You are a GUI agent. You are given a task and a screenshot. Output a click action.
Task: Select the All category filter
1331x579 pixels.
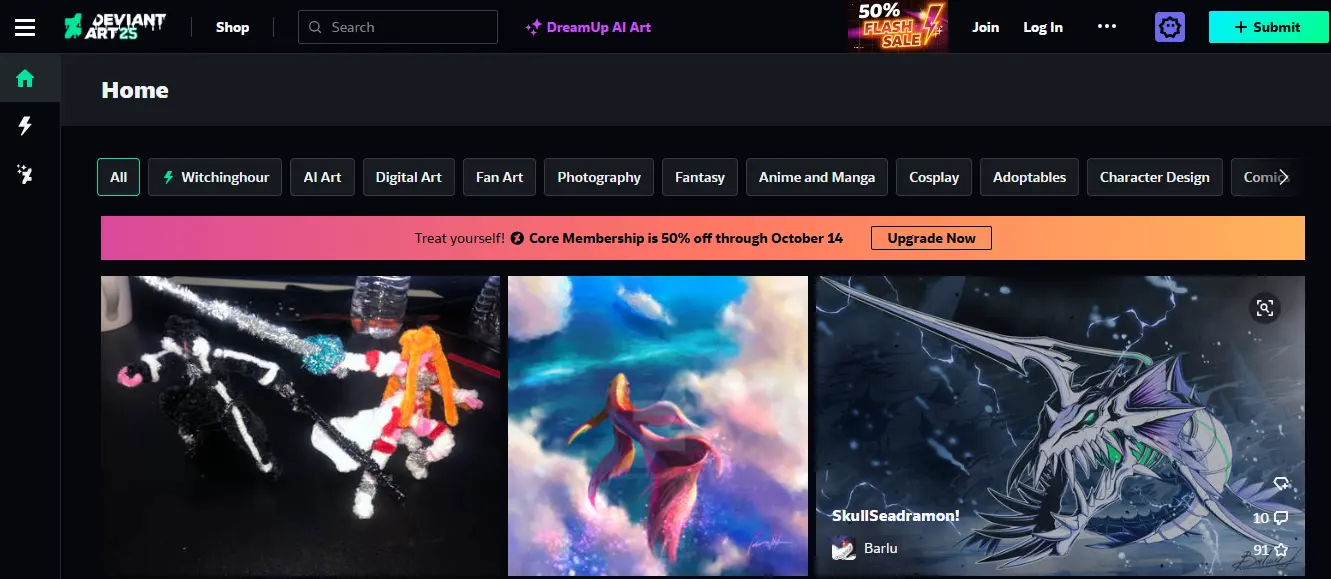118,177
